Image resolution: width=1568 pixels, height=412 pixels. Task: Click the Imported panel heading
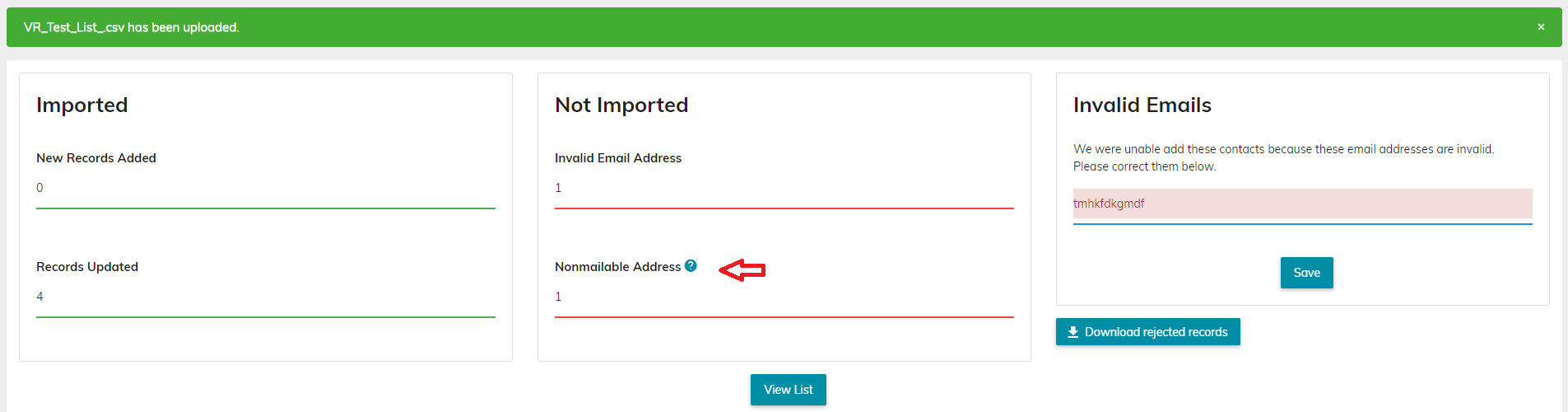point(82,105)
